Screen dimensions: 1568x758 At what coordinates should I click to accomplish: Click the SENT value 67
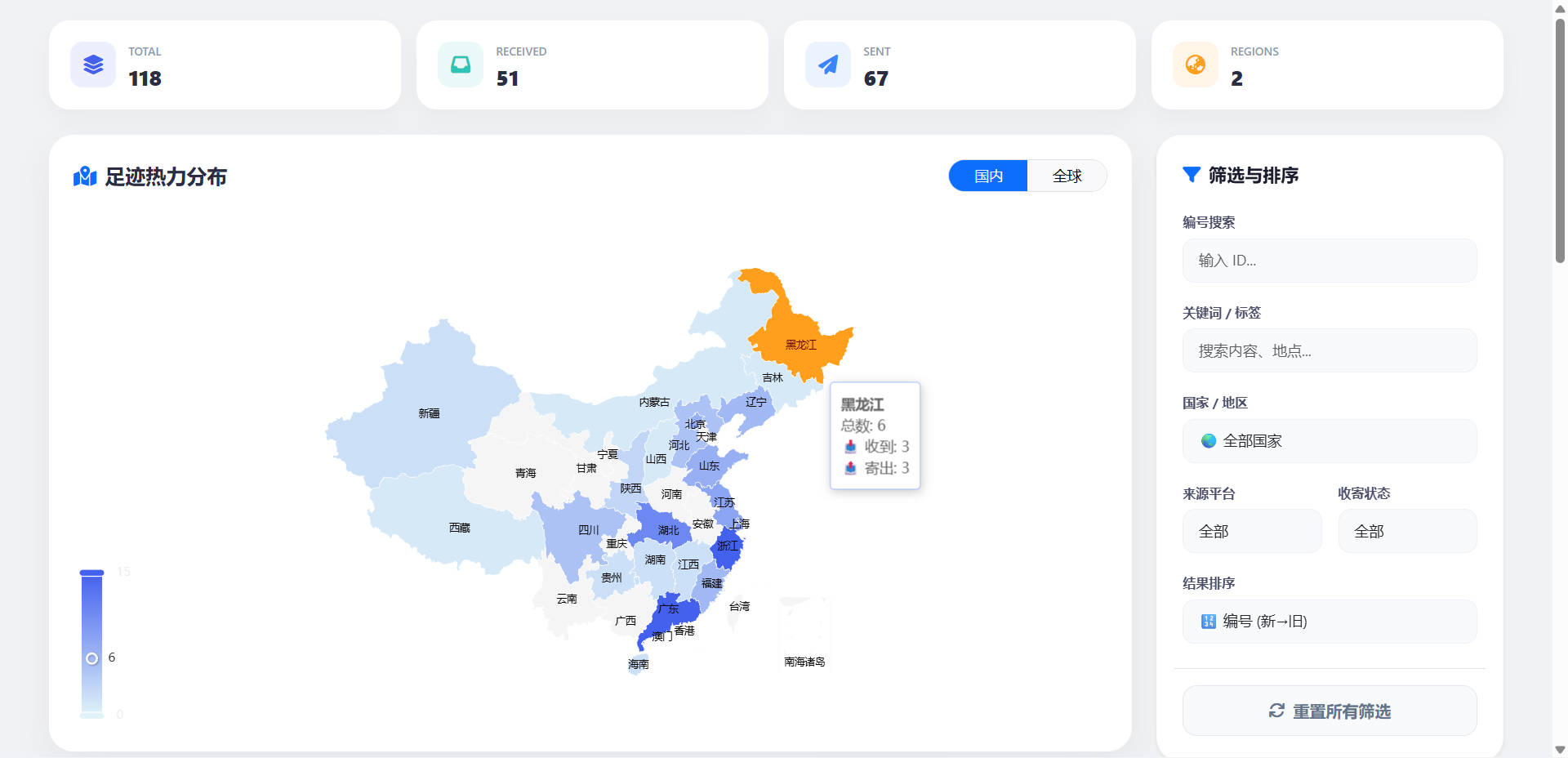875,78
